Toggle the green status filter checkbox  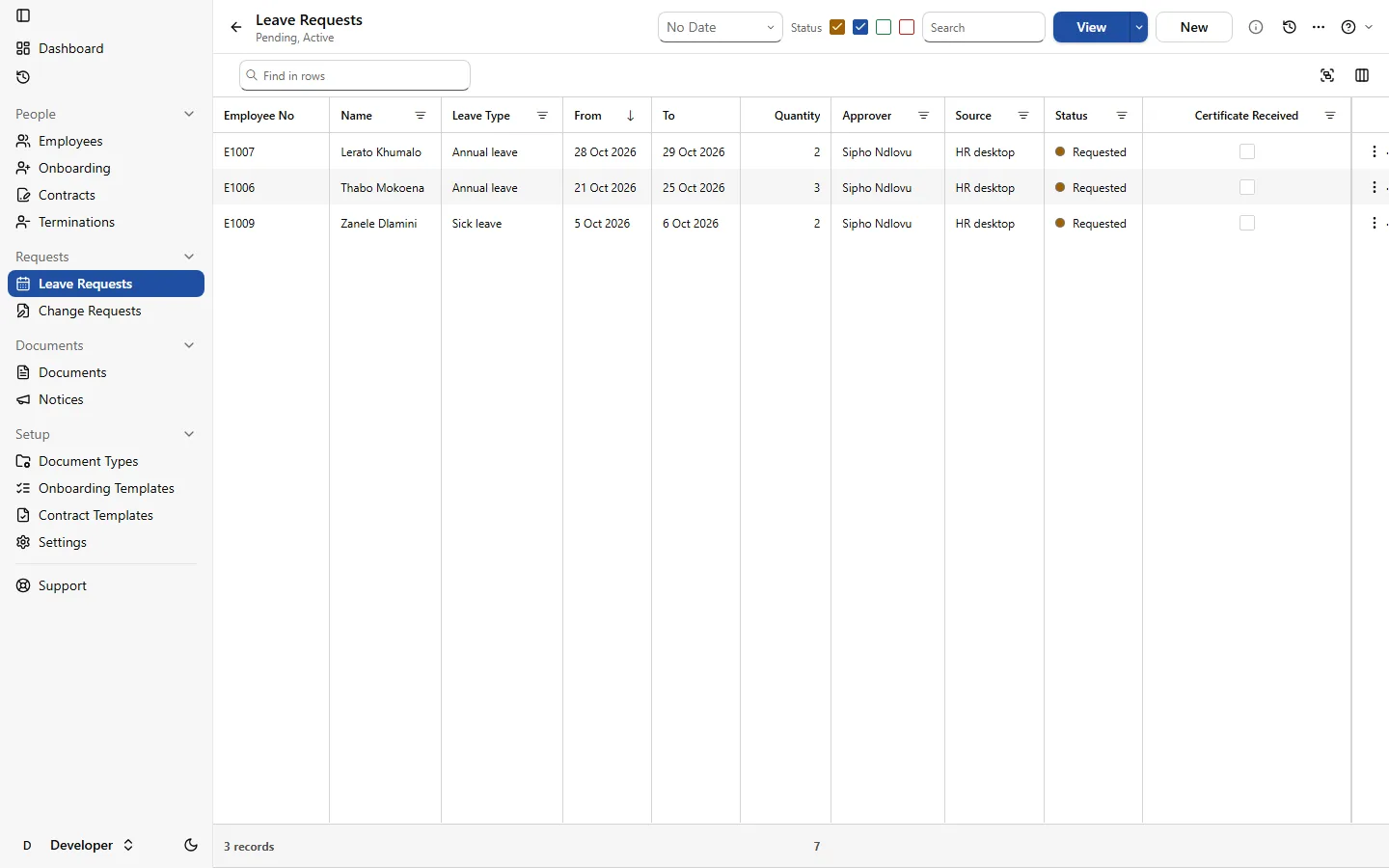point(884,27)
